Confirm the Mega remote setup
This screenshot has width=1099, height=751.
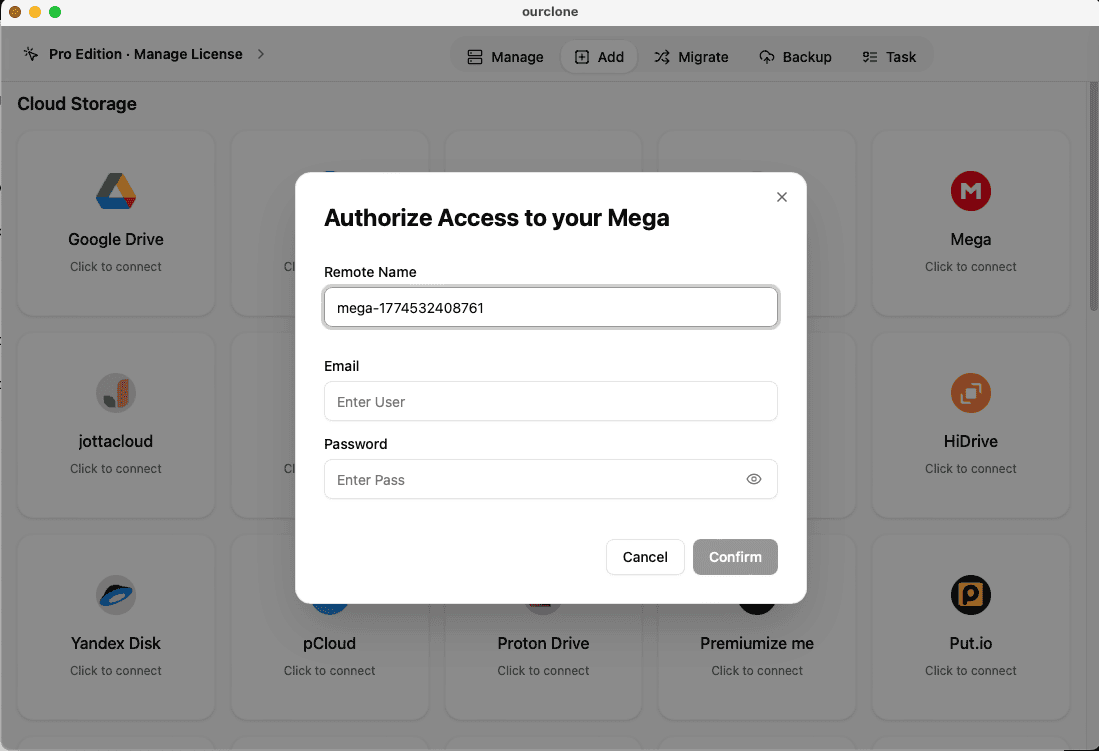pyautogui.click(x=735, y=557)
